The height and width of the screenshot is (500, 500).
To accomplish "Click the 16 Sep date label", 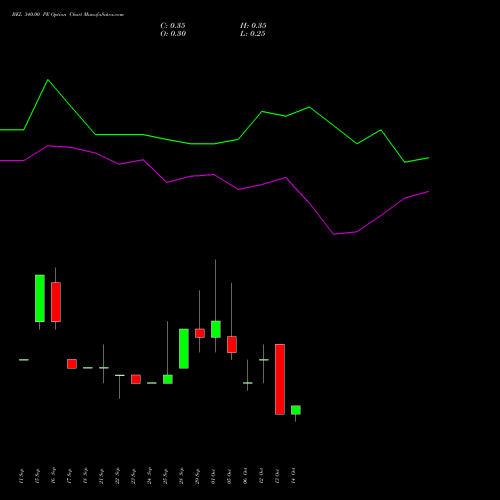I will [53, 476].
